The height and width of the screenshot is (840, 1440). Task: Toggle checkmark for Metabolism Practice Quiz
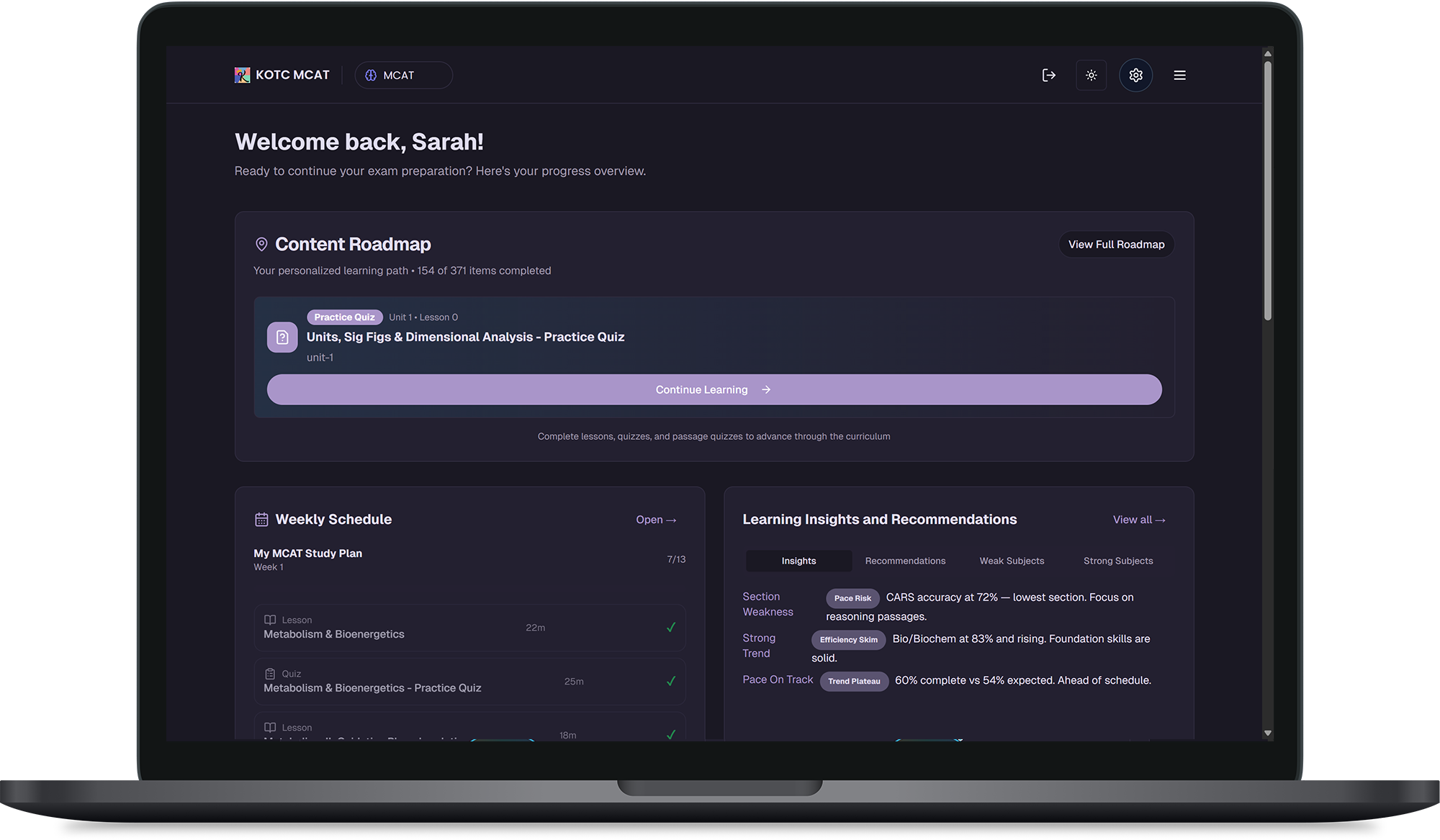[x=671, y=681]
